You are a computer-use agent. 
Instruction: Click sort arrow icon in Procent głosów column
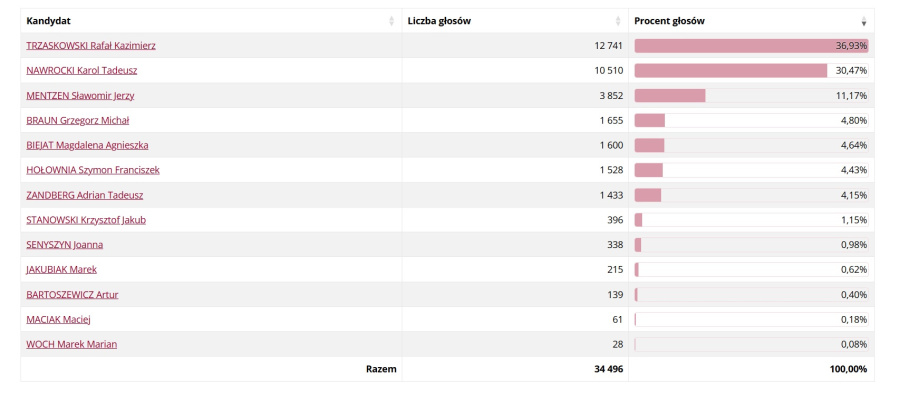click(x=864, y=21)
